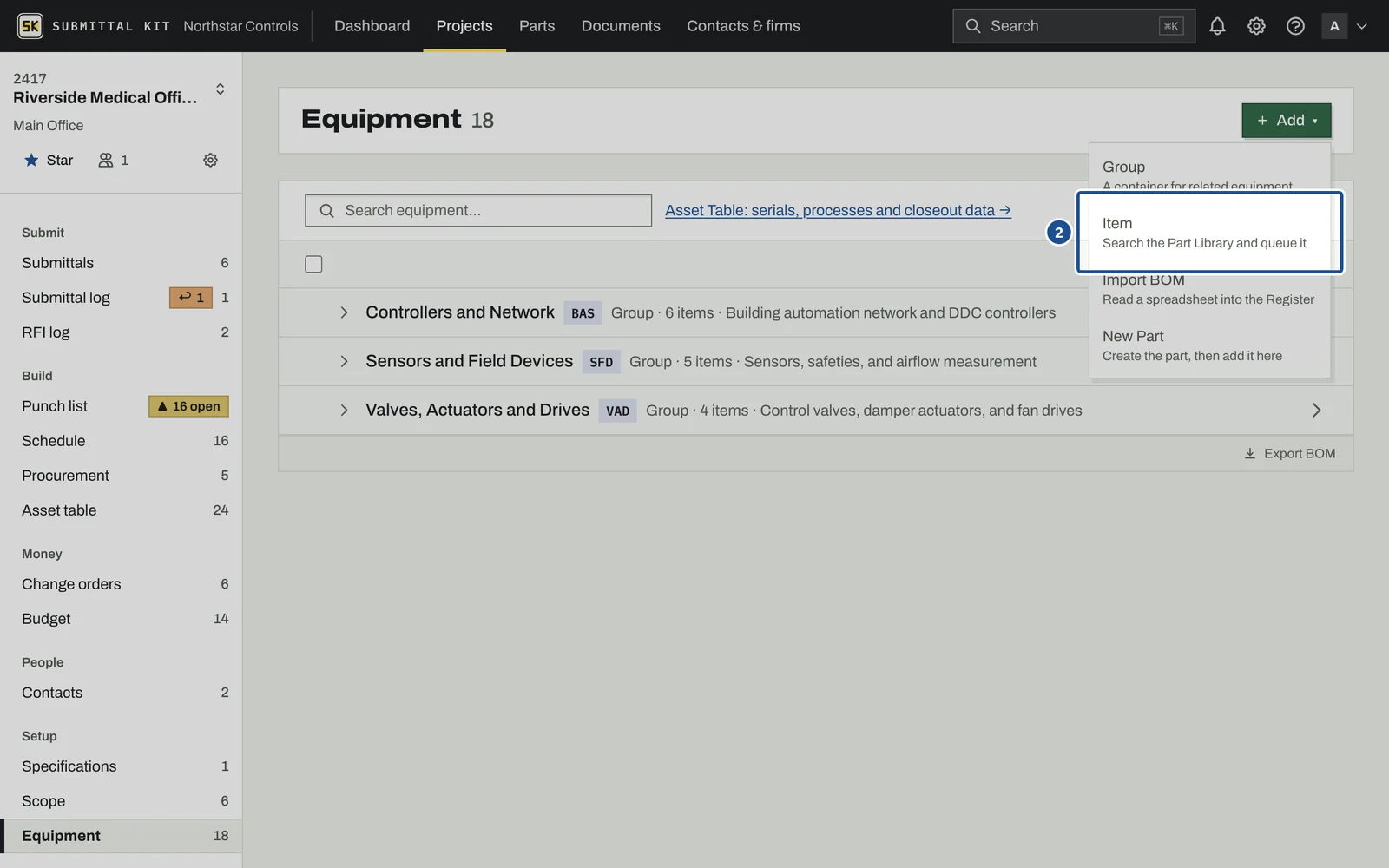1389x868 pixels.
Task: Open the account menu chevron
Action: pos(1362,26)
